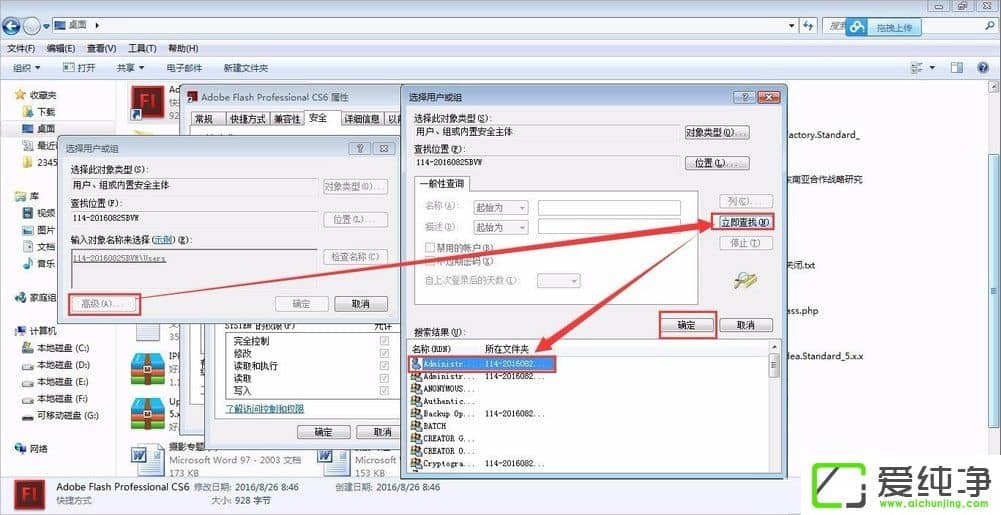Viewport: 1001px width, 515px height.
Task: Click the Explorer back navigation arrow
Action: 11,26
